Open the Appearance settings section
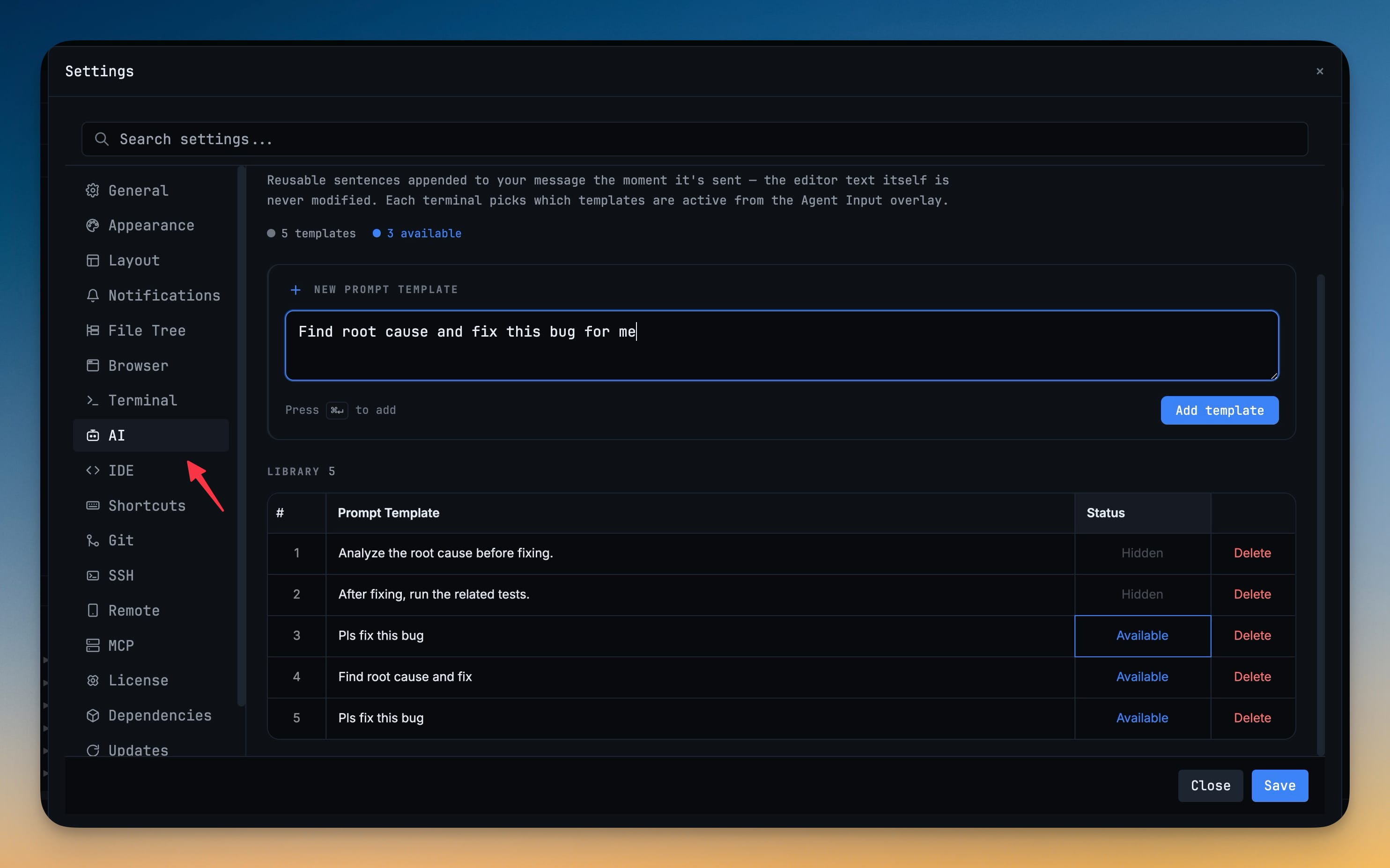1390x868 pixels. (150, 226)
